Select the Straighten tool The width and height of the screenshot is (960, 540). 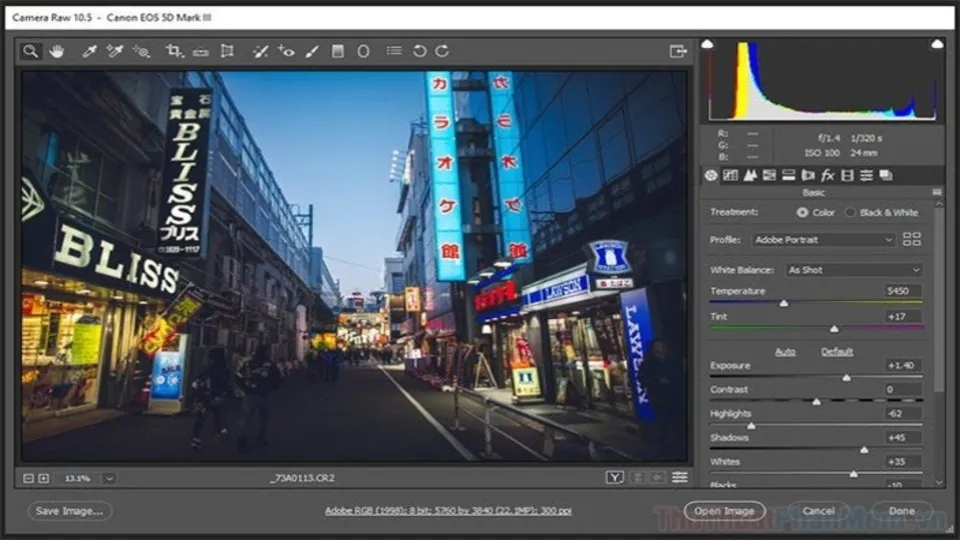tap(201, 52)
